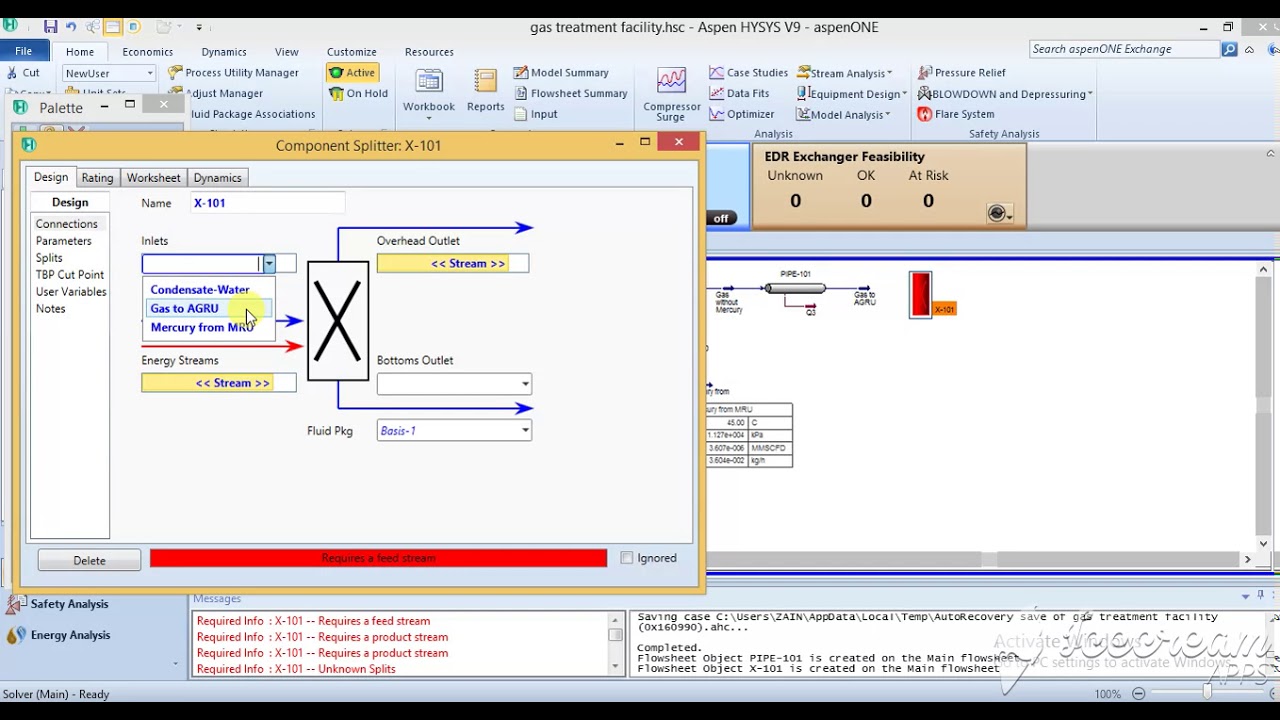Screen dimensions: 1280x720
Task: Open the Parameters design page
Action: click(63, 241)
